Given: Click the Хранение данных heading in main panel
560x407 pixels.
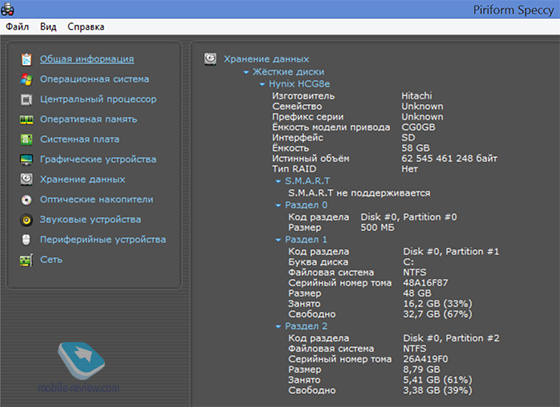Looking at the screenshot, I should [x=266, y=59].
